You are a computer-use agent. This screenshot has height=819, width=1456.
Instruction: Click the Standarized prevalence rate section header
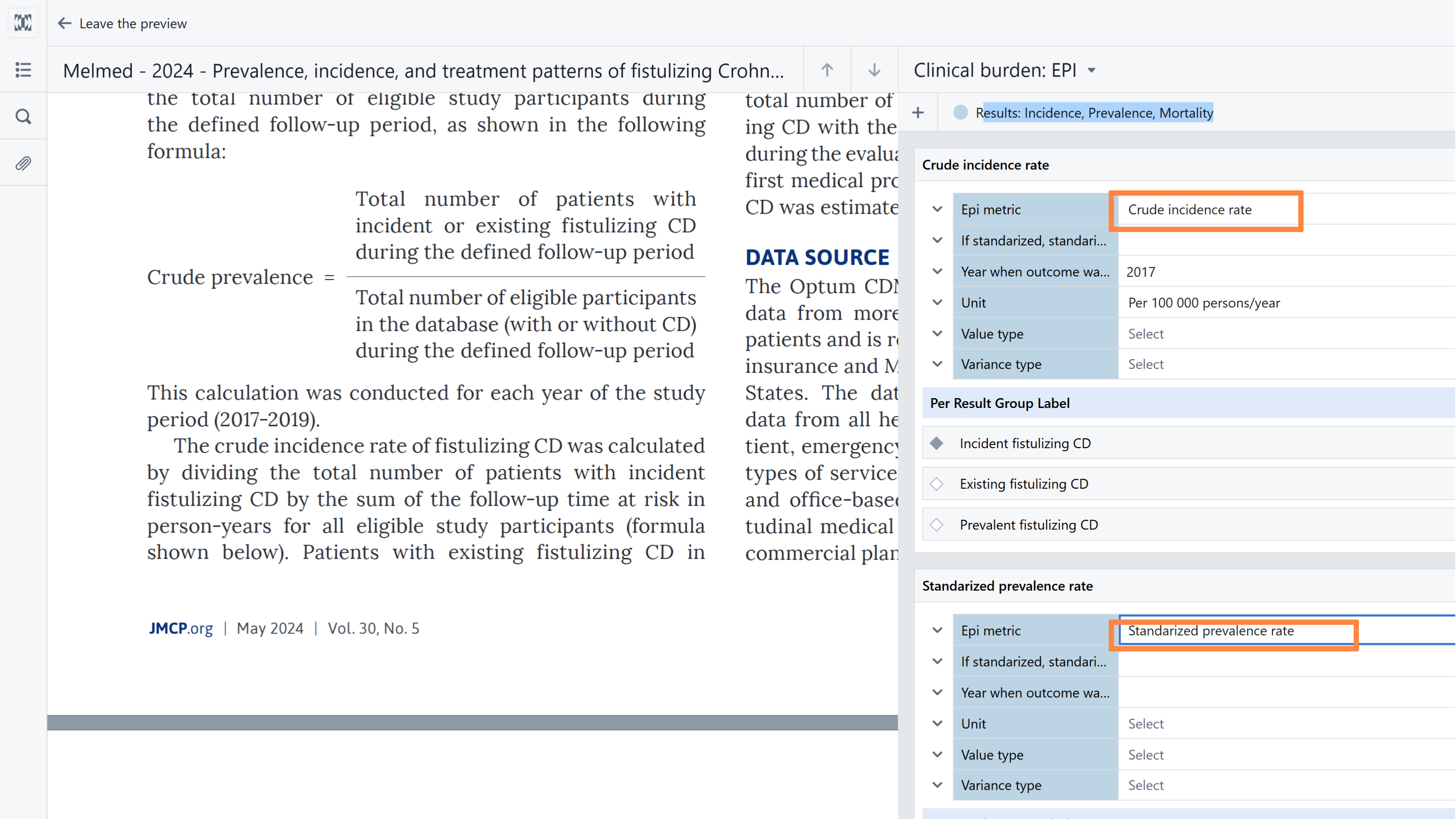point(1007,585)
